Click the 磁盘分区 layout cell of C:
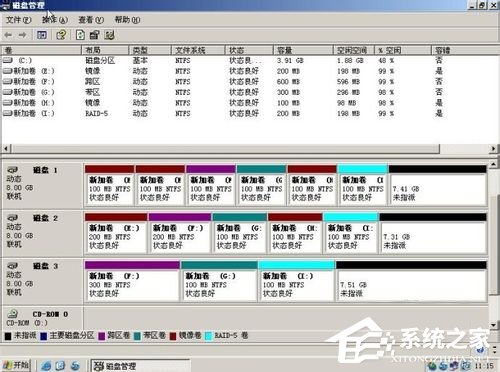This screenshot has height=372, width=500. coord(100,61)
